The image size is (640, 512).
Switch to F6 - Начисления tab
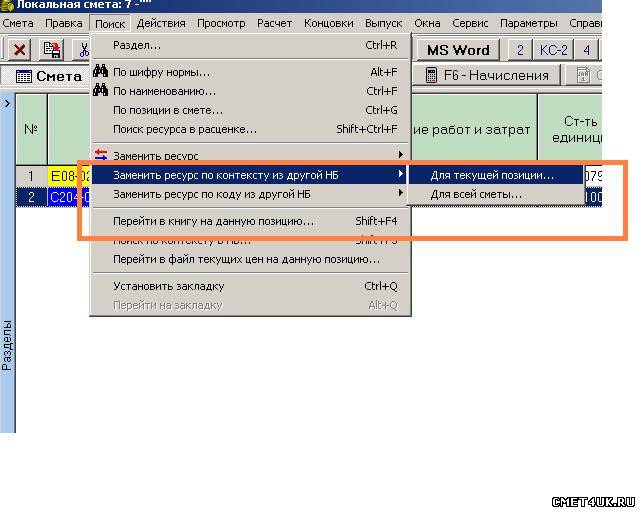(x=487, y=76)
